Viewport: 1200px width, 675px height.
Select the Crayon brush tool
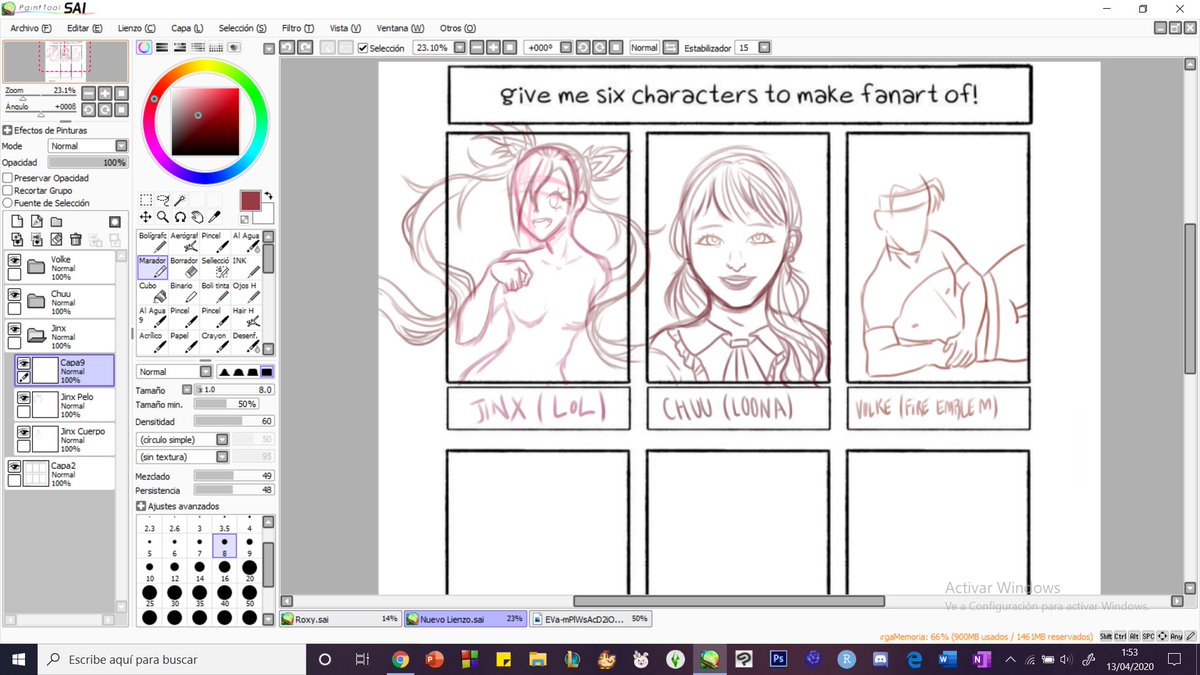point(214,342)
